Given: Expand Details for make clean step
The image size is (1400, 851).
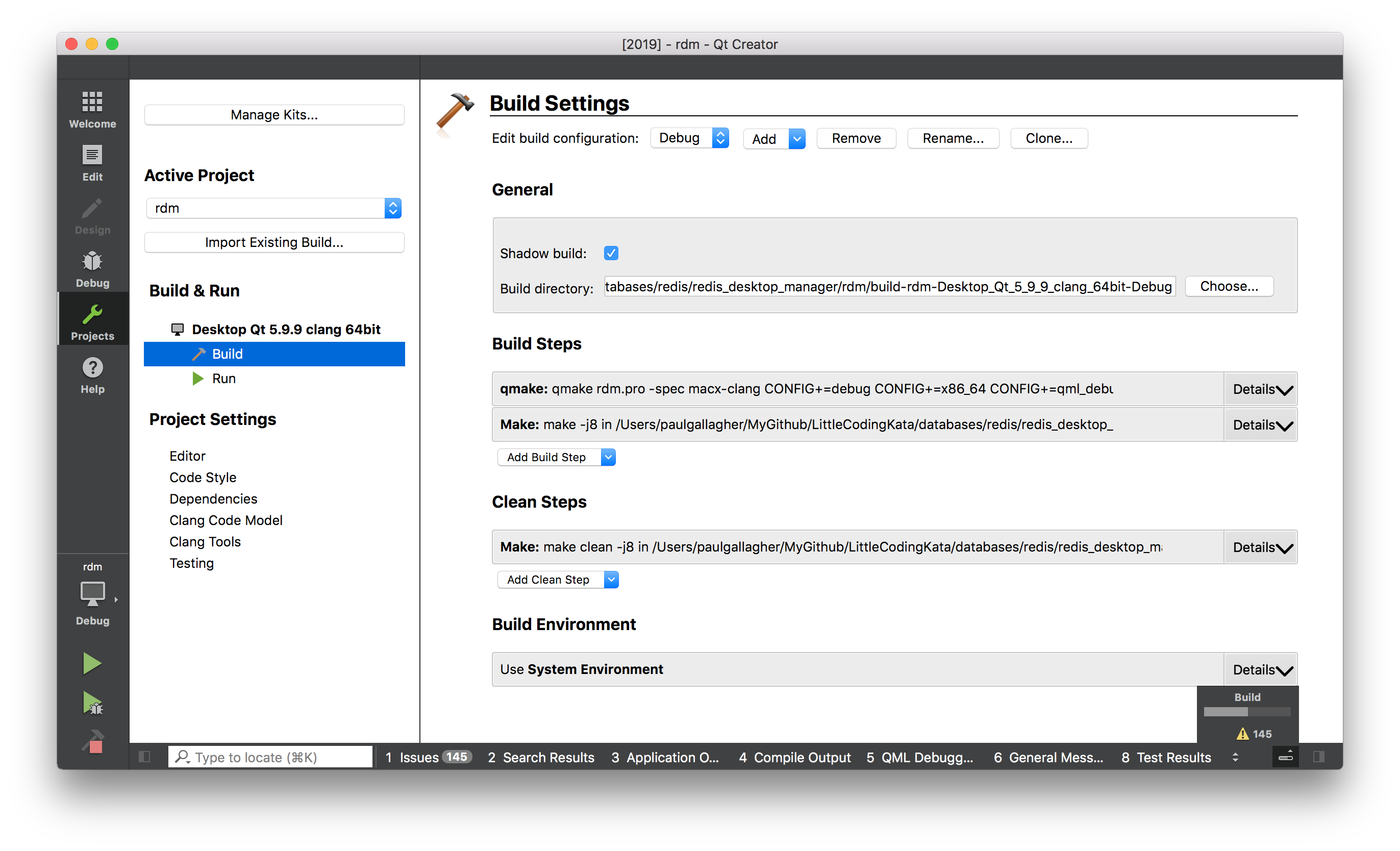Looking at the screenshot, I should point(1261,547).
